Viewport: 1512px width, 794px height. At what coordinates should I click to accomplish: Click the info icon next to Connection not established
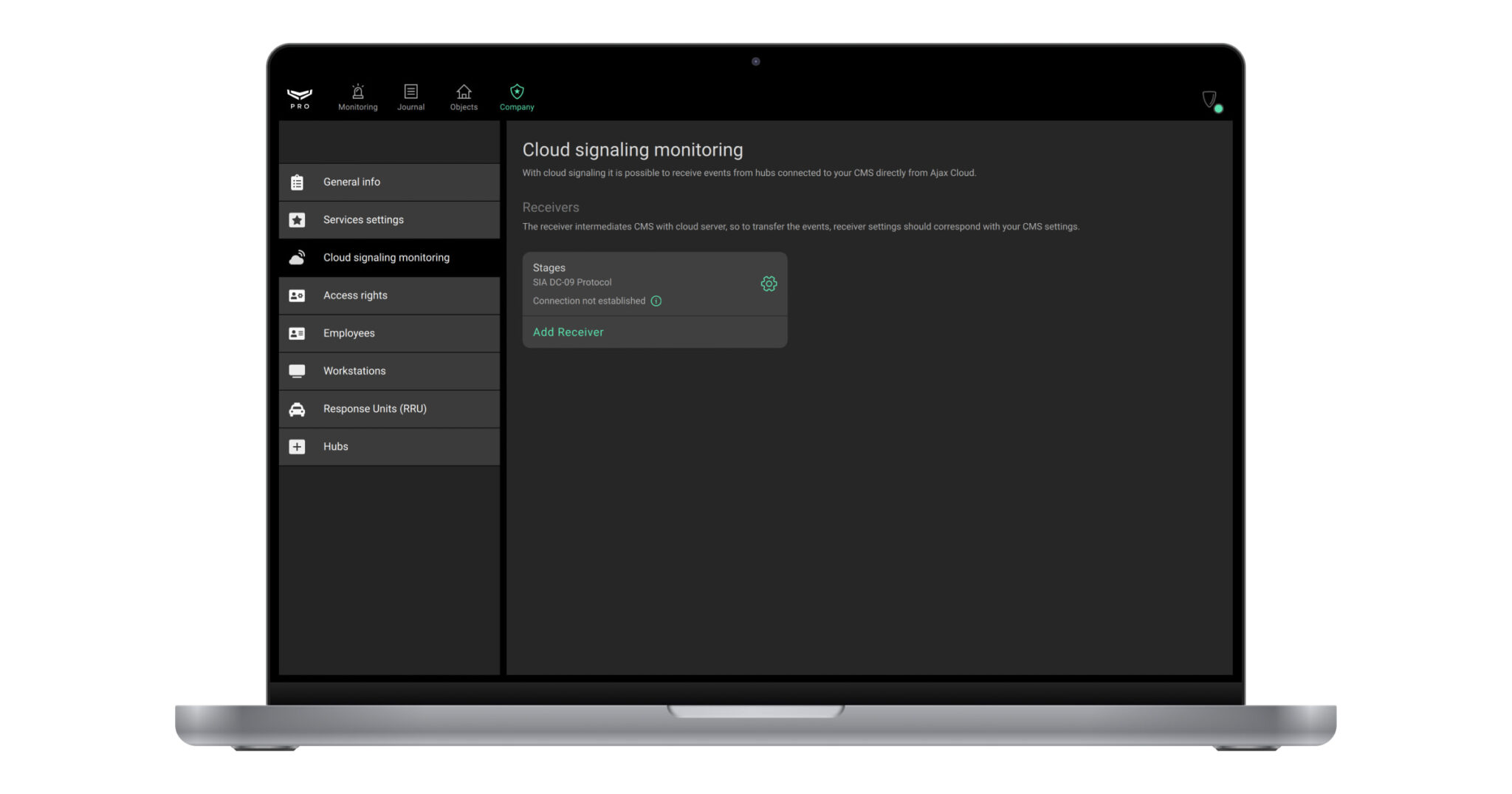point(656,301)
